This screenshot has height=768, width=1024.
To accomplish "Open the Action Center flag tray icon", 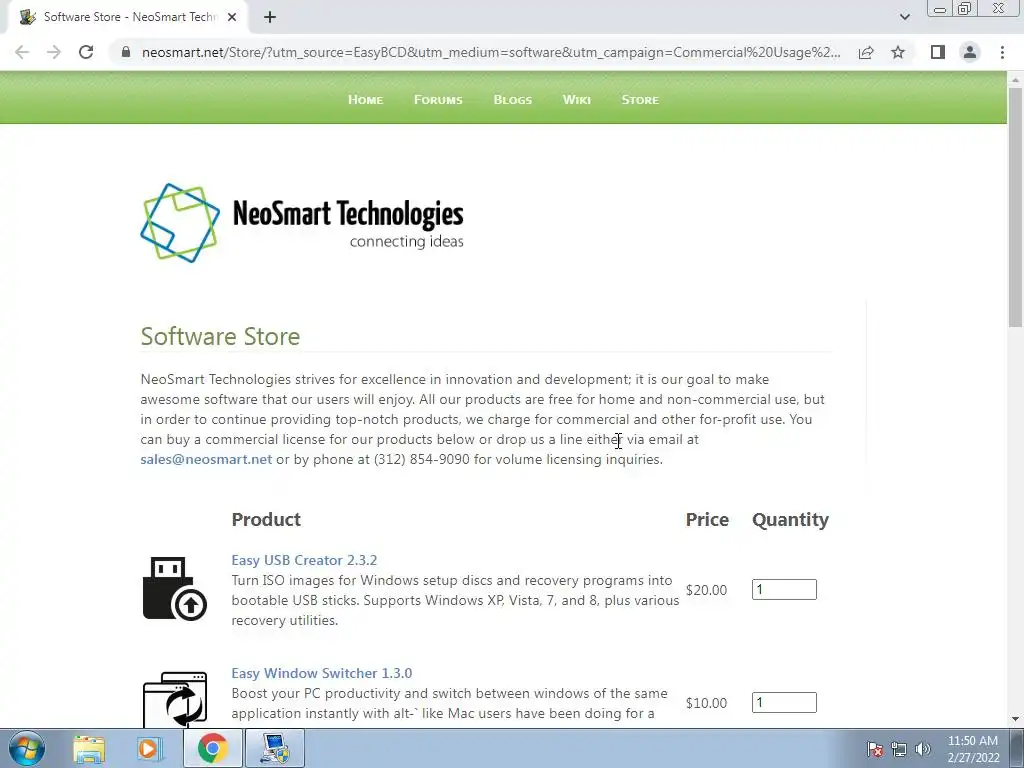I will (x=875, y=749).
